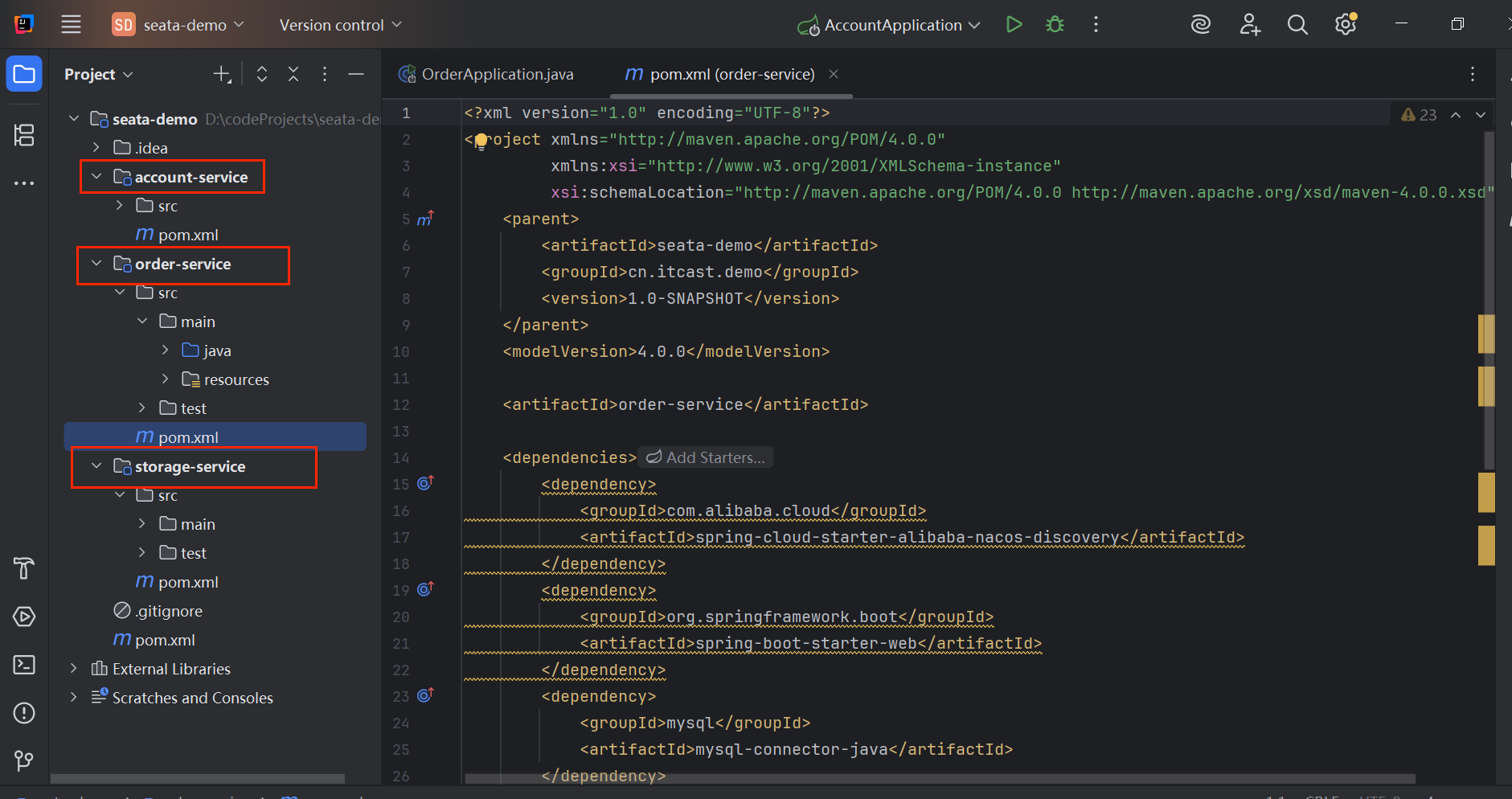This screenshot has width=1512, height=799.
Task: Click the Project panel horizontal scrollbar
Action: pyautogui.click(x=198, y=779)
